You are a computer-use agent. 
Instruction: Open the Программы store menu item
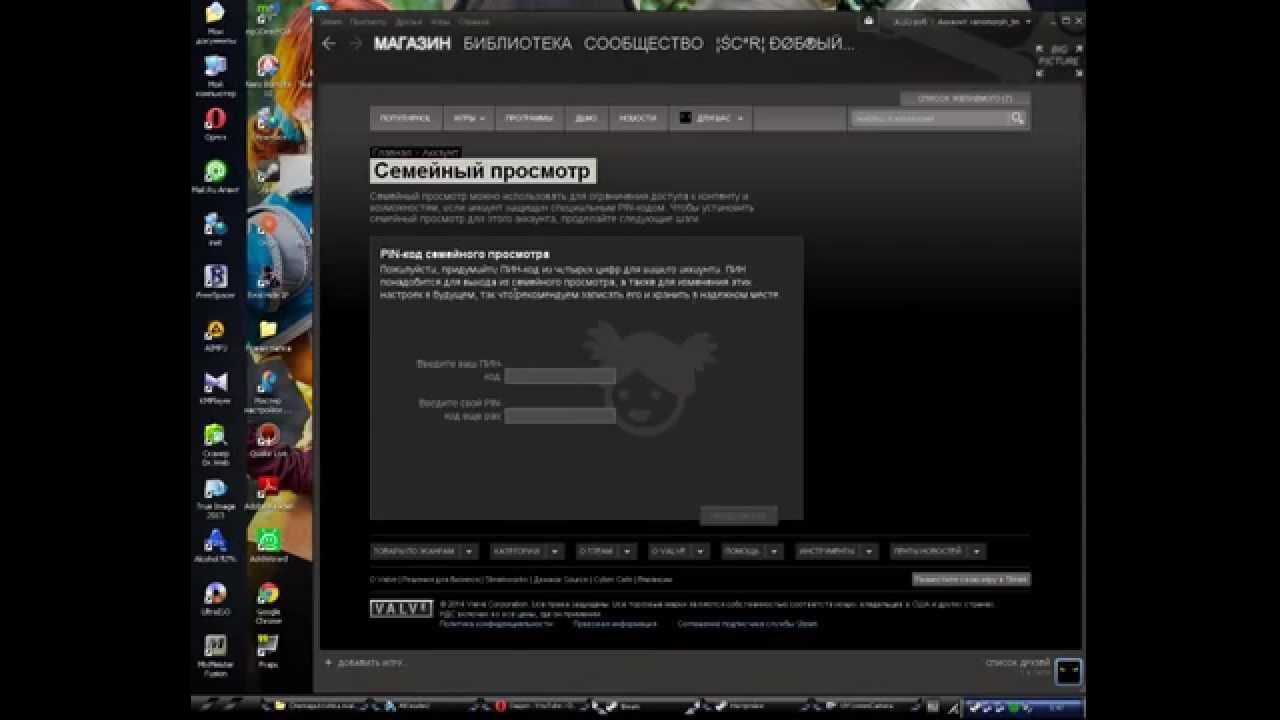pos(529,118)
